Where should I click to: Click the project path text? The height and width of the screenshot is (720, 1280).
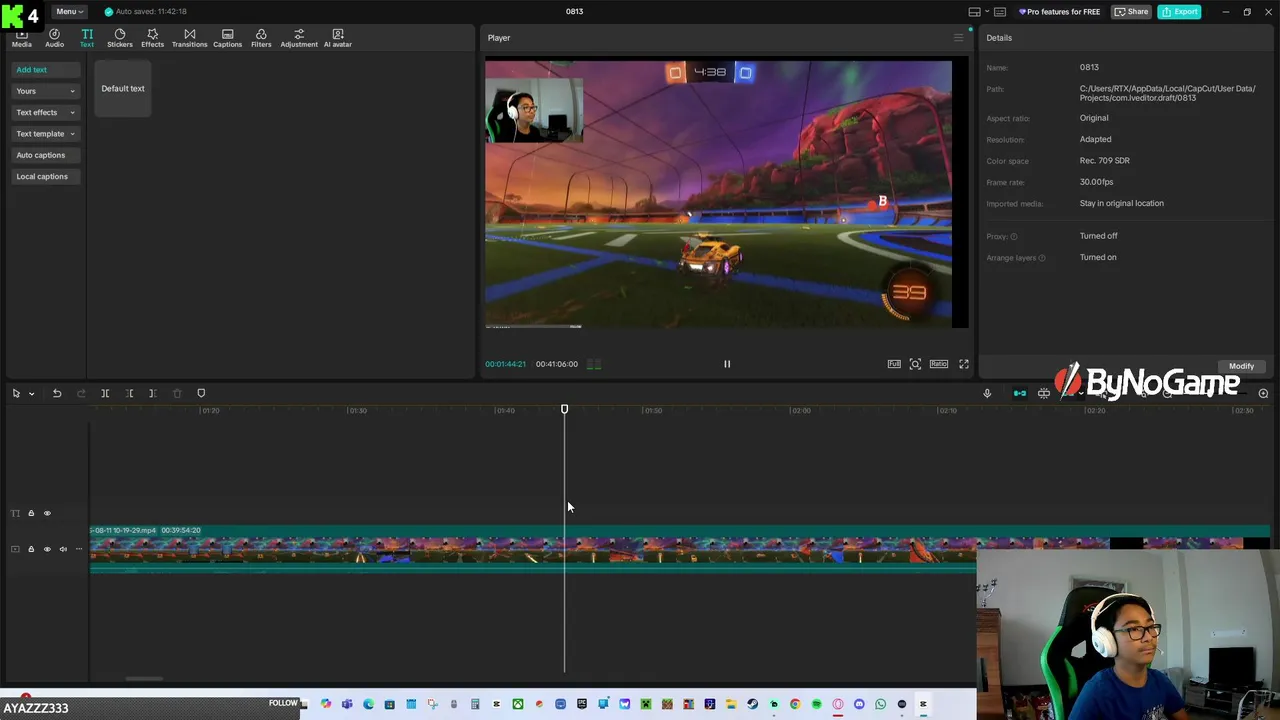click(x=1167, y=93)
